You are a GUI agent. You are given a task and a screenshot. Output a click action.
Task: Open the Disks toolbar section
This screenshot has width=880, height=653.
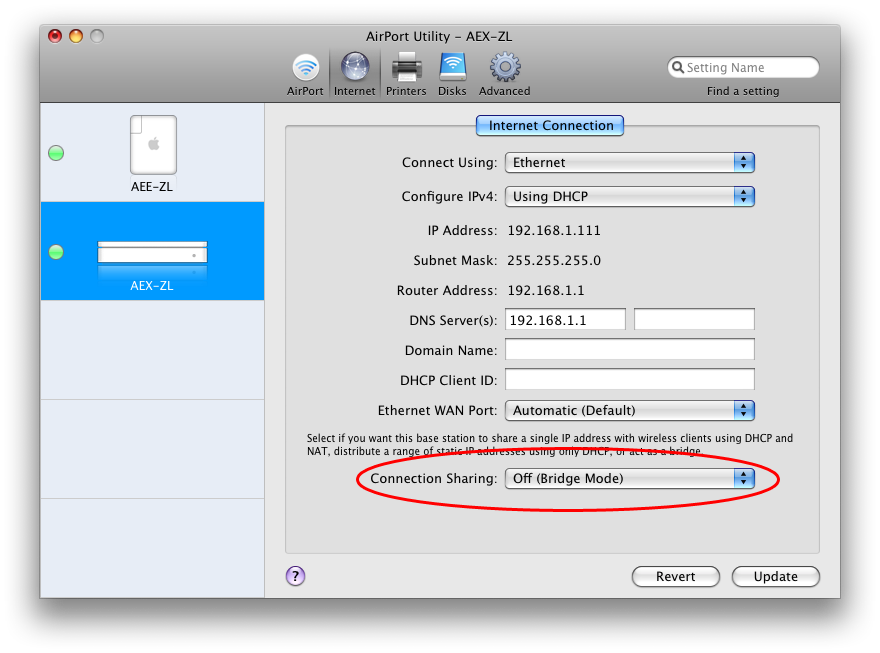click(452, 75)
